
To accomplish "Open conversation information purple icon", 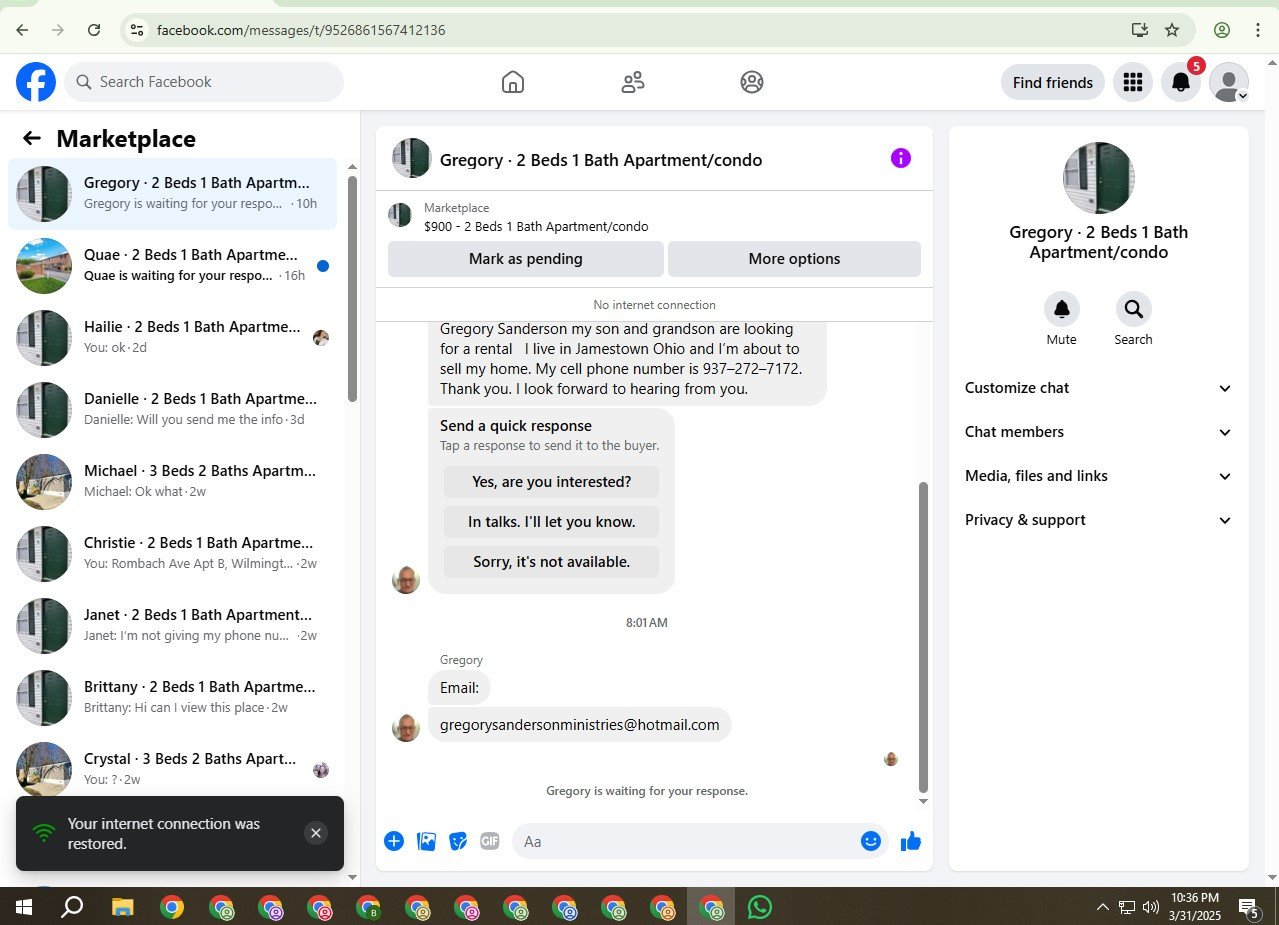I will (x=901, y=158).
